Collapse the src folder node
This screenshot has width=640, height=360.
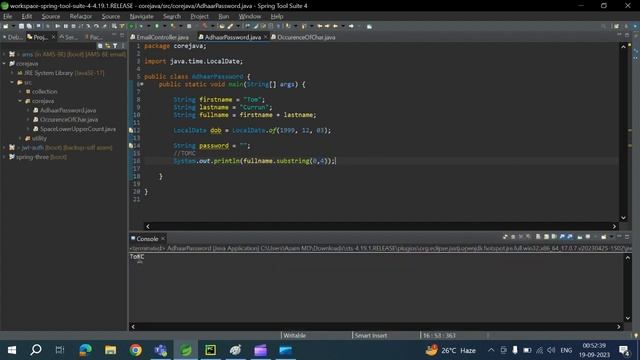12,82
